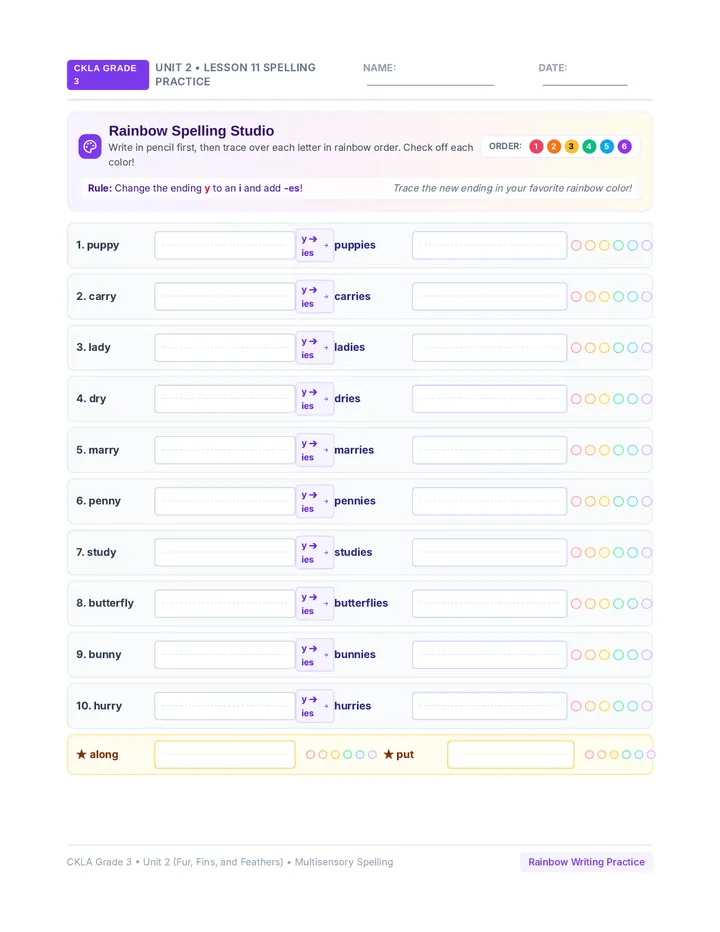Check the red circle in marry row
Image resolution: width=720 pixels, height=932 pixels.
(x=576, y=450)
